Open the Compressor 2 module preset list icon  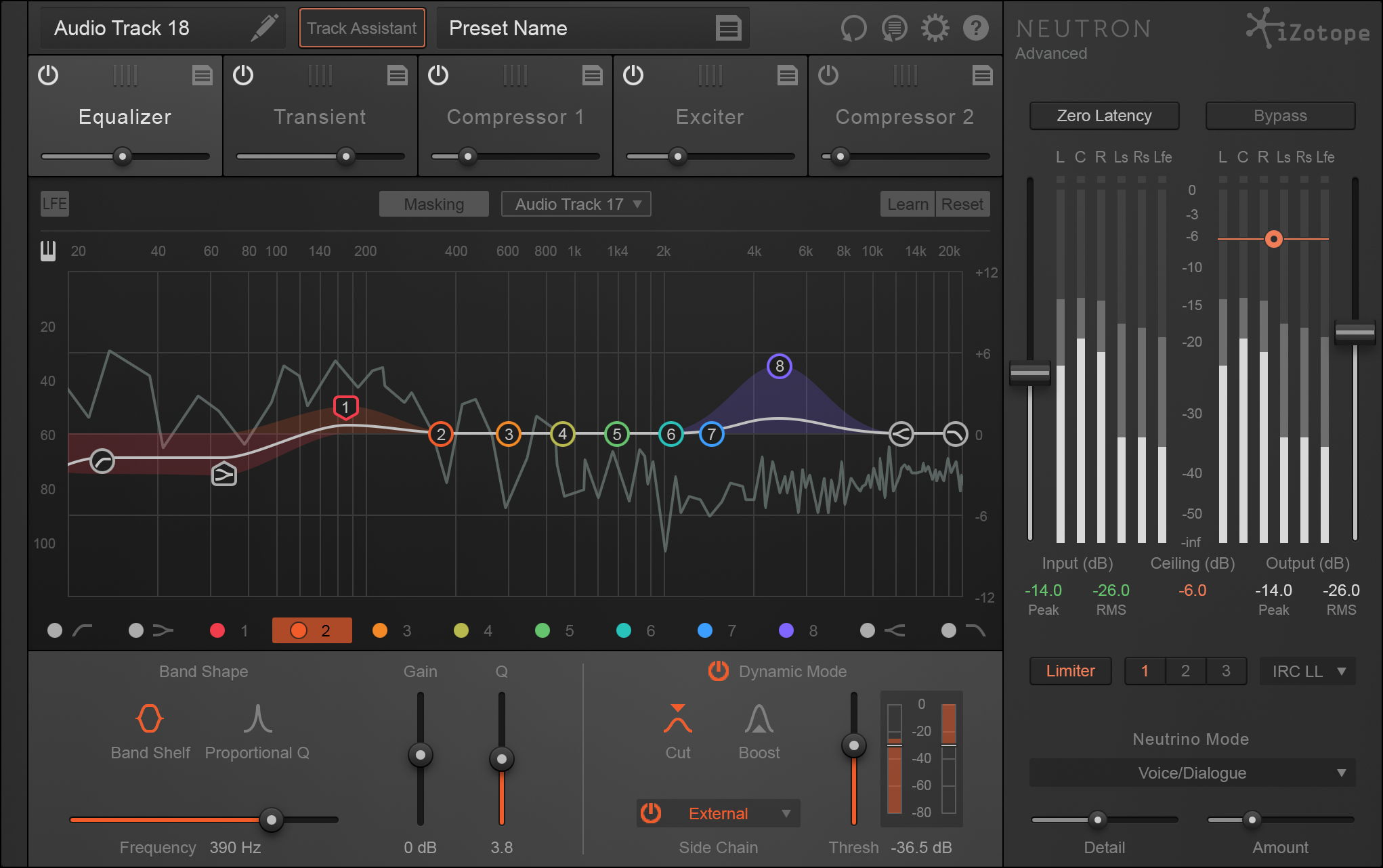[x=982, y=75]
